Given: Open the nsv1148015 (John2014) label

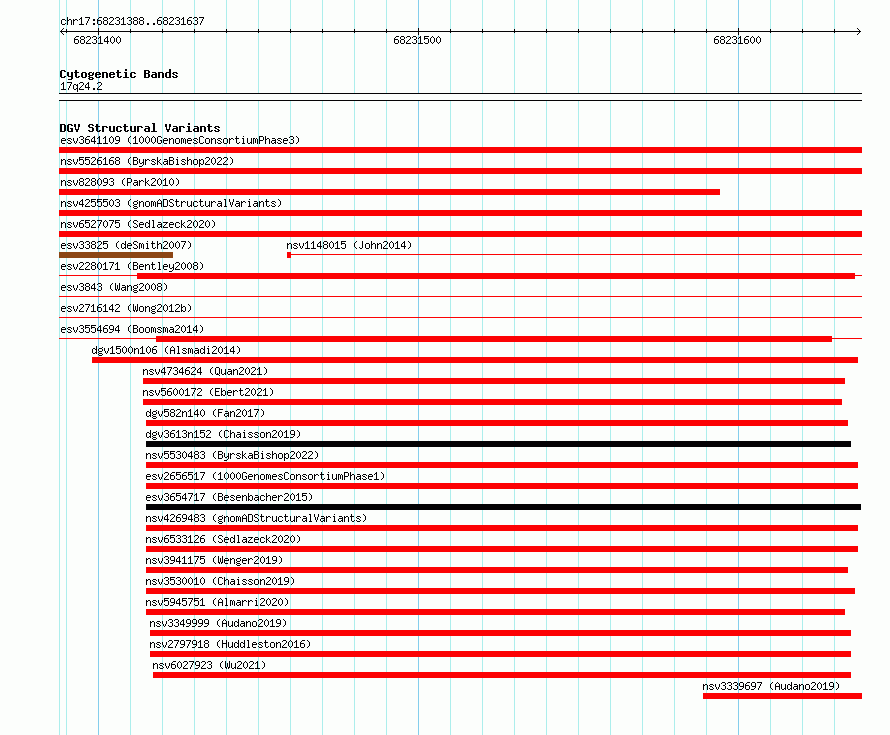Looking at the screenshot, I should point(349,245).
